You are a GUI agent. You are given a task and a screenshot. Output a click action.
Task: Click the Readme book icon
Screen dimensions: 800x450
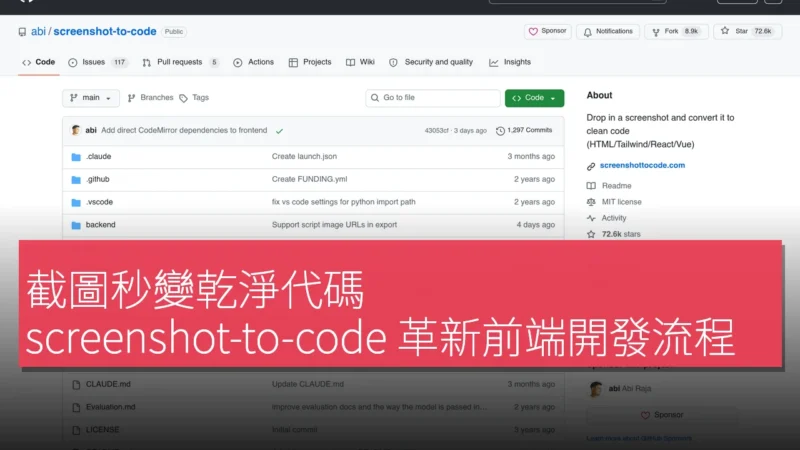(591, 186)
